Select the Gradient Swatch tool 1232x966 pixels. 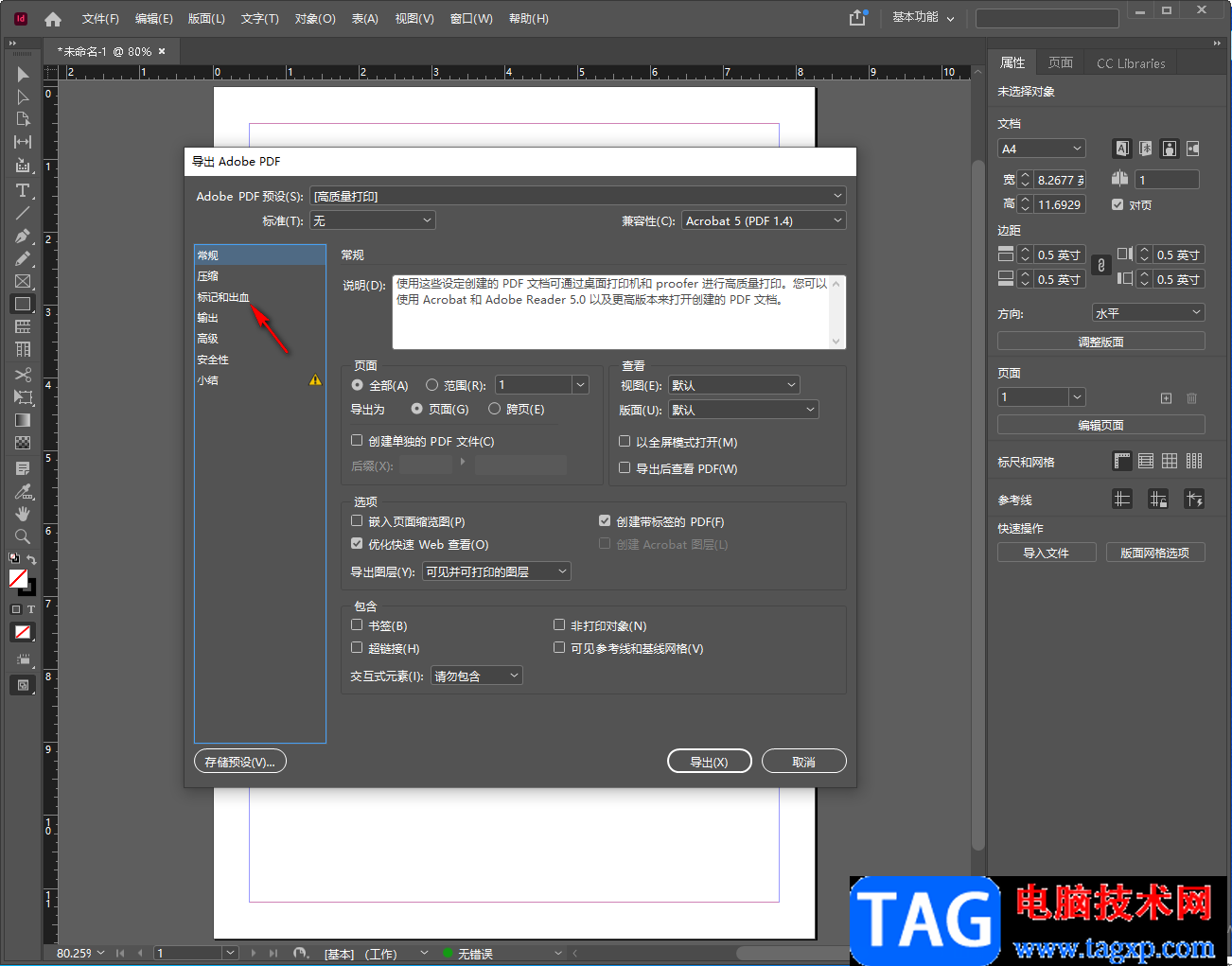[x=23, y=420]
